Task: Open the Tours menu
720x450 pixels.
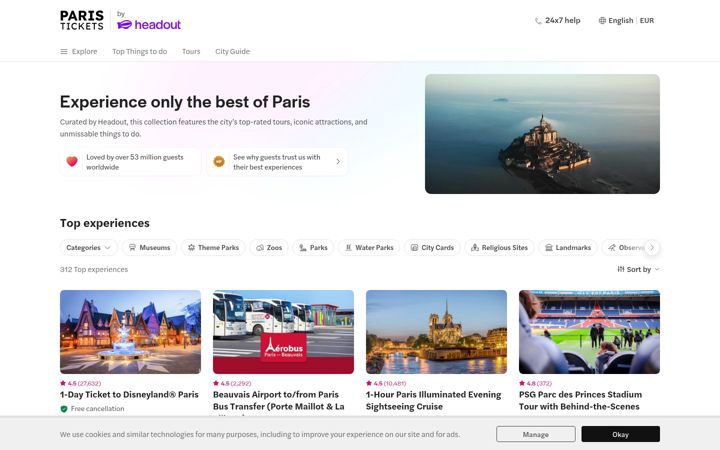Action: point(191,51)
